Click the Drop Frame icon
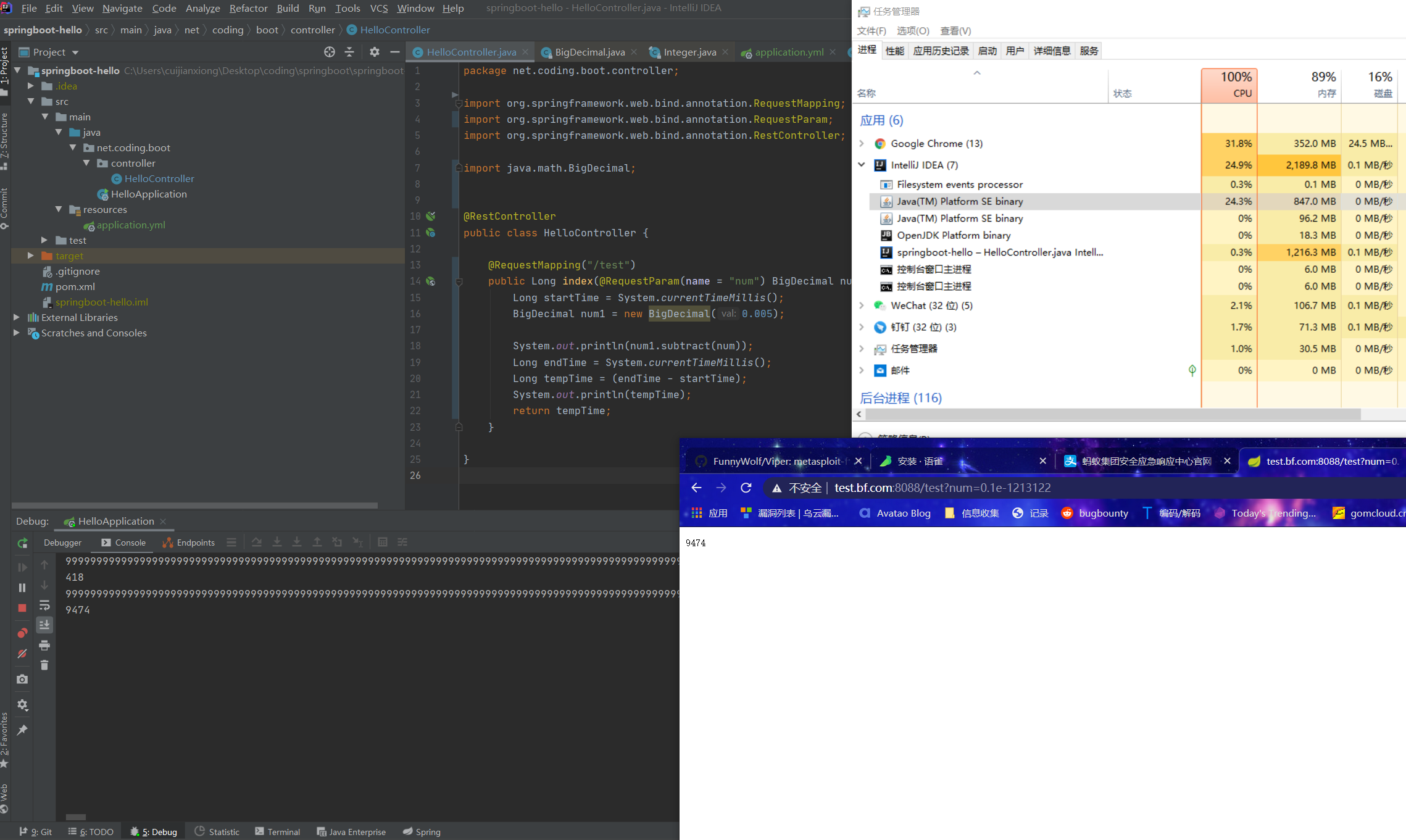1406x840 pixels. (x=337, y=542)
